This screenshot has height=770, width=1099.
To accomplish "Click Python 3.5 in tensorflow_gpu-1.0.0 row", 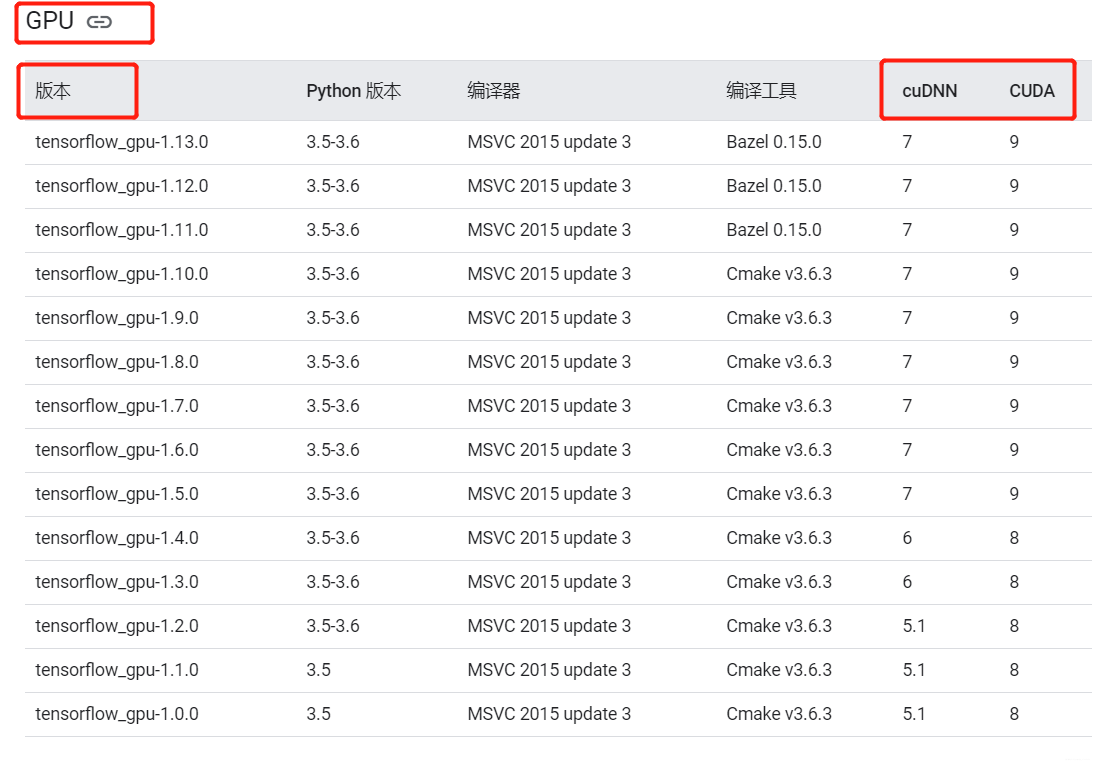I will (x=318, y=715).
